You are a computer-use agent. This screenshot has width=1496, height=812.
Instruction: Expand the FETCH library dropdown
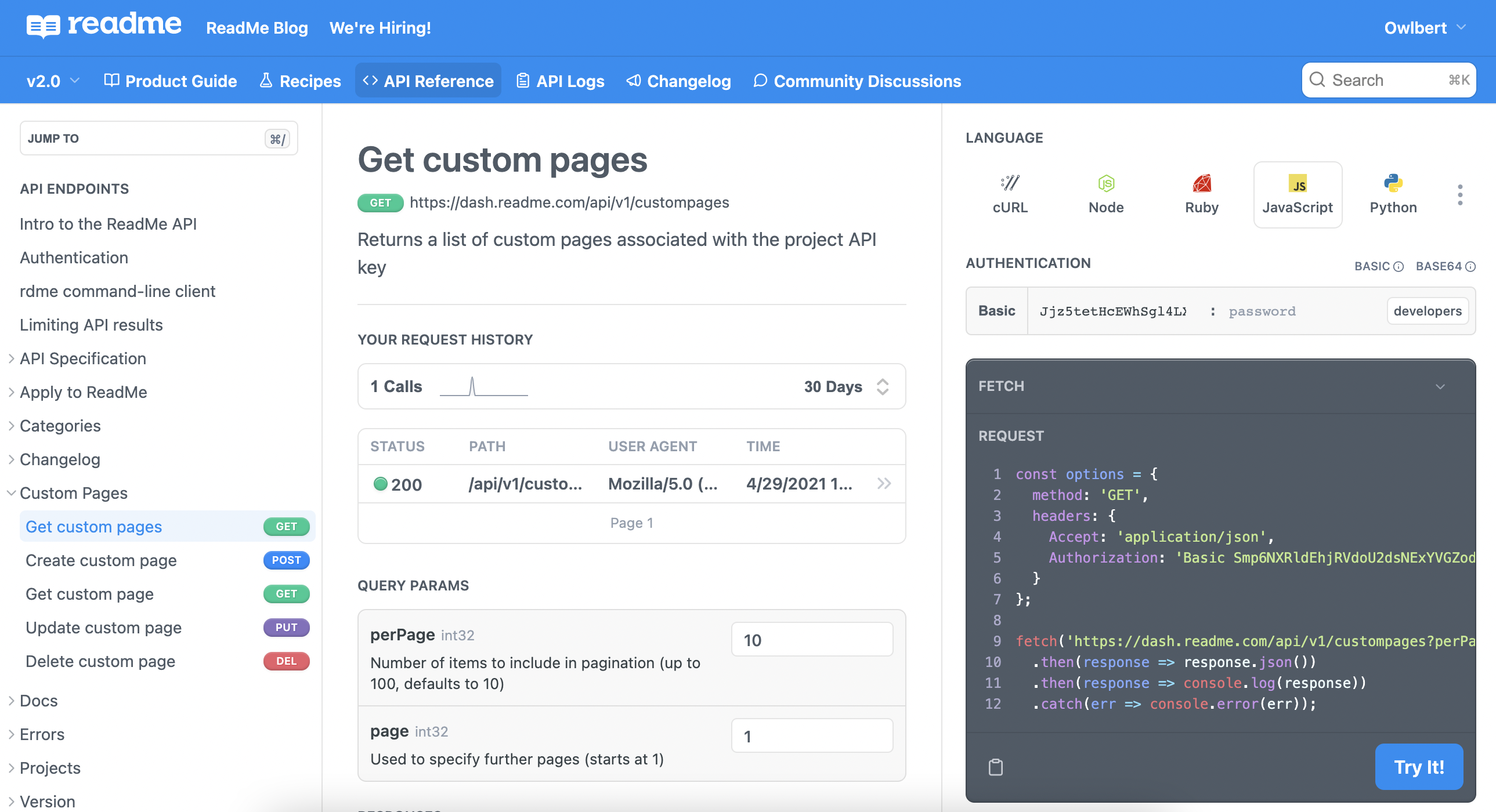click(x=1440, y=386)
